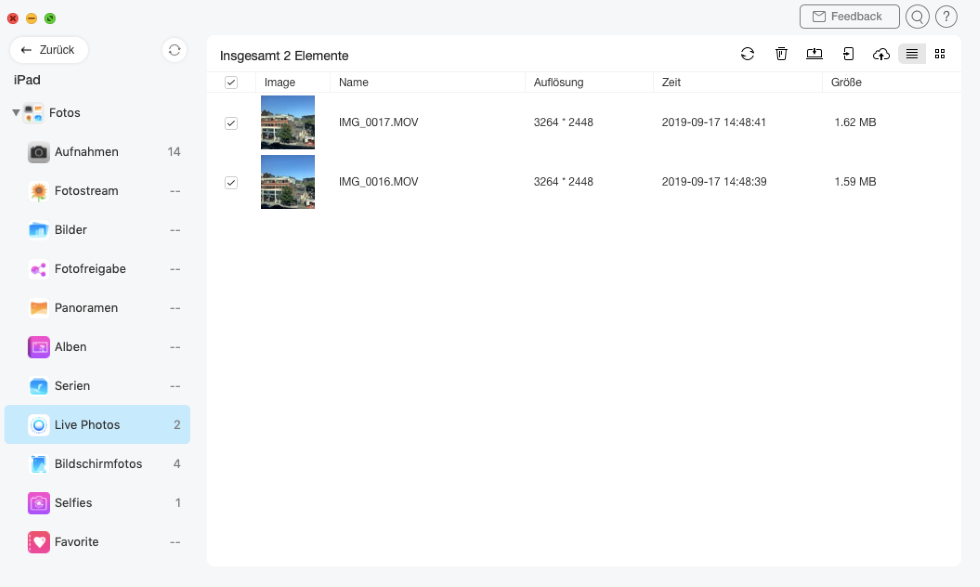
Task: Click the Zurück button
Action: click(x=49, y=50)
